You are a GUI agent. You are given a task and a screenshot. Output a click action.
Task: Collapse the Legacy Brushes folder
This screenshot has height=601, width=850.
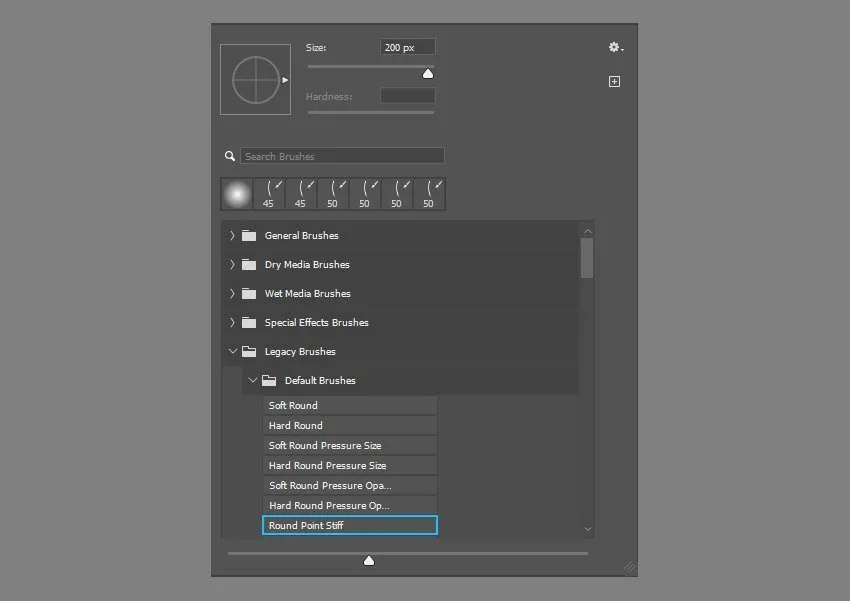point(232,352)
